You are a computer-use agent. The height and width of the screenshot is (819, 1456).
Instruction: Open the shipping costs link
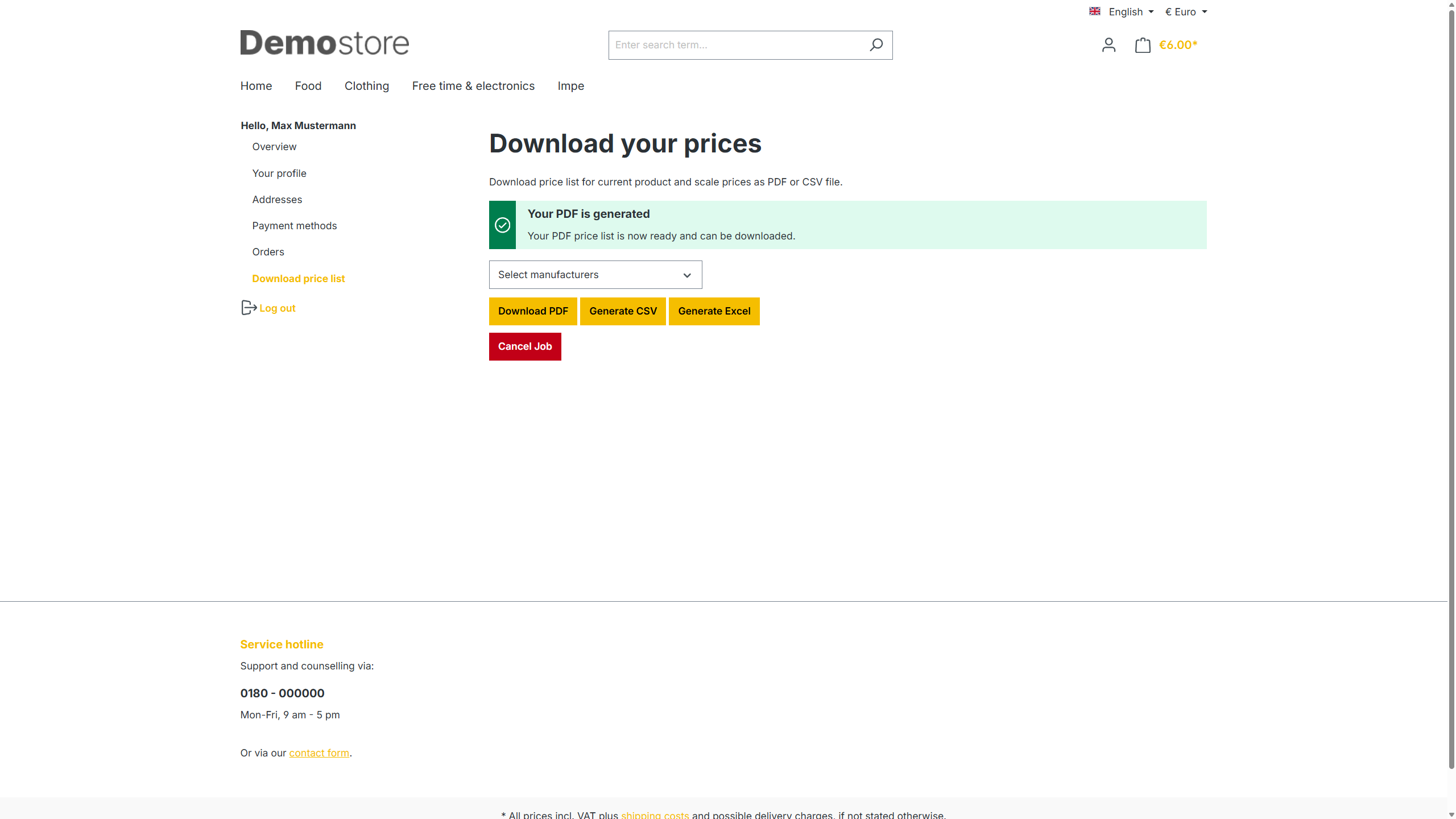(x=655, y=815)
